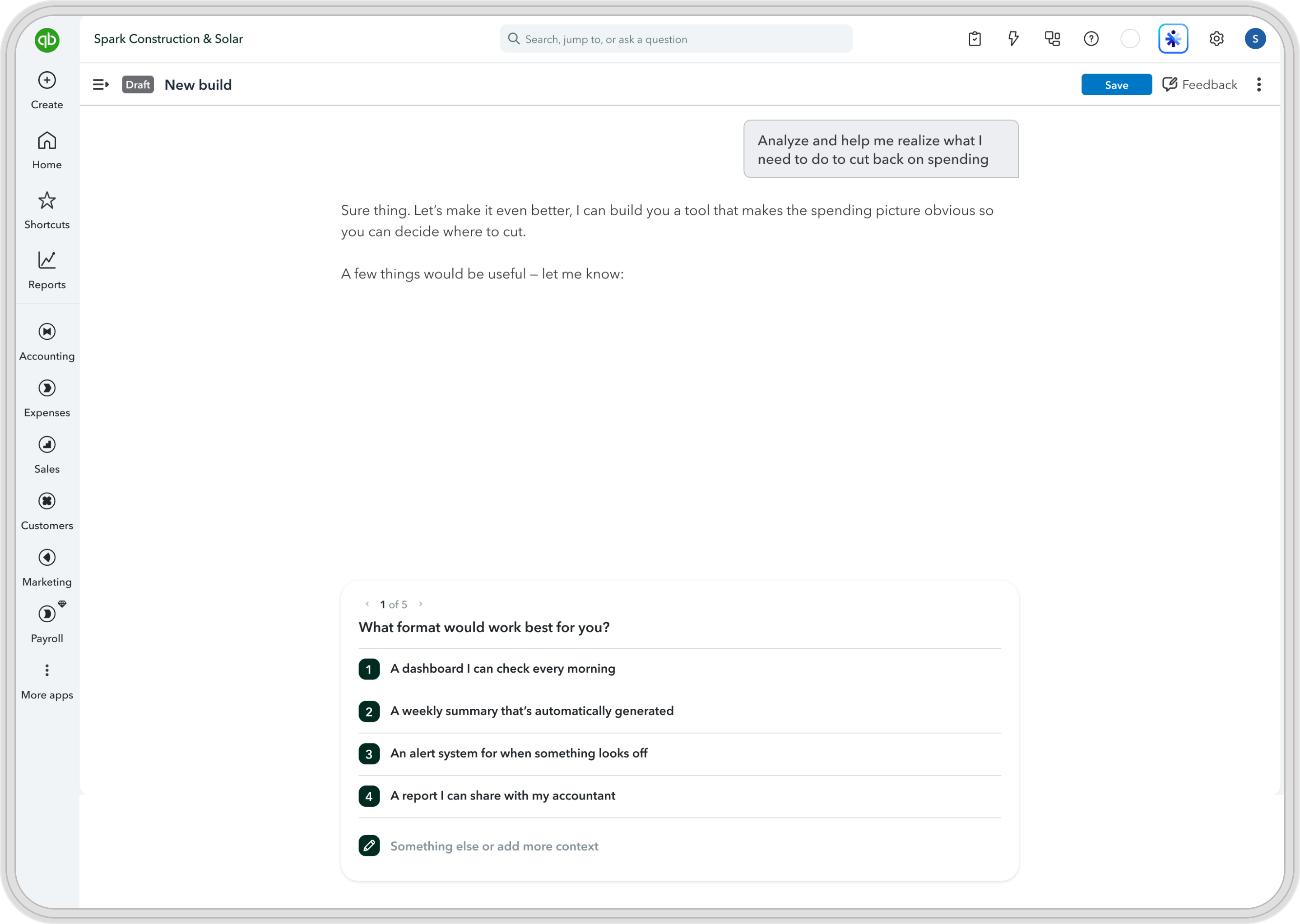The width and height of the screenshot is (1300, 924).
Task: Open the Create menu
Action: (x=46, y=91)
